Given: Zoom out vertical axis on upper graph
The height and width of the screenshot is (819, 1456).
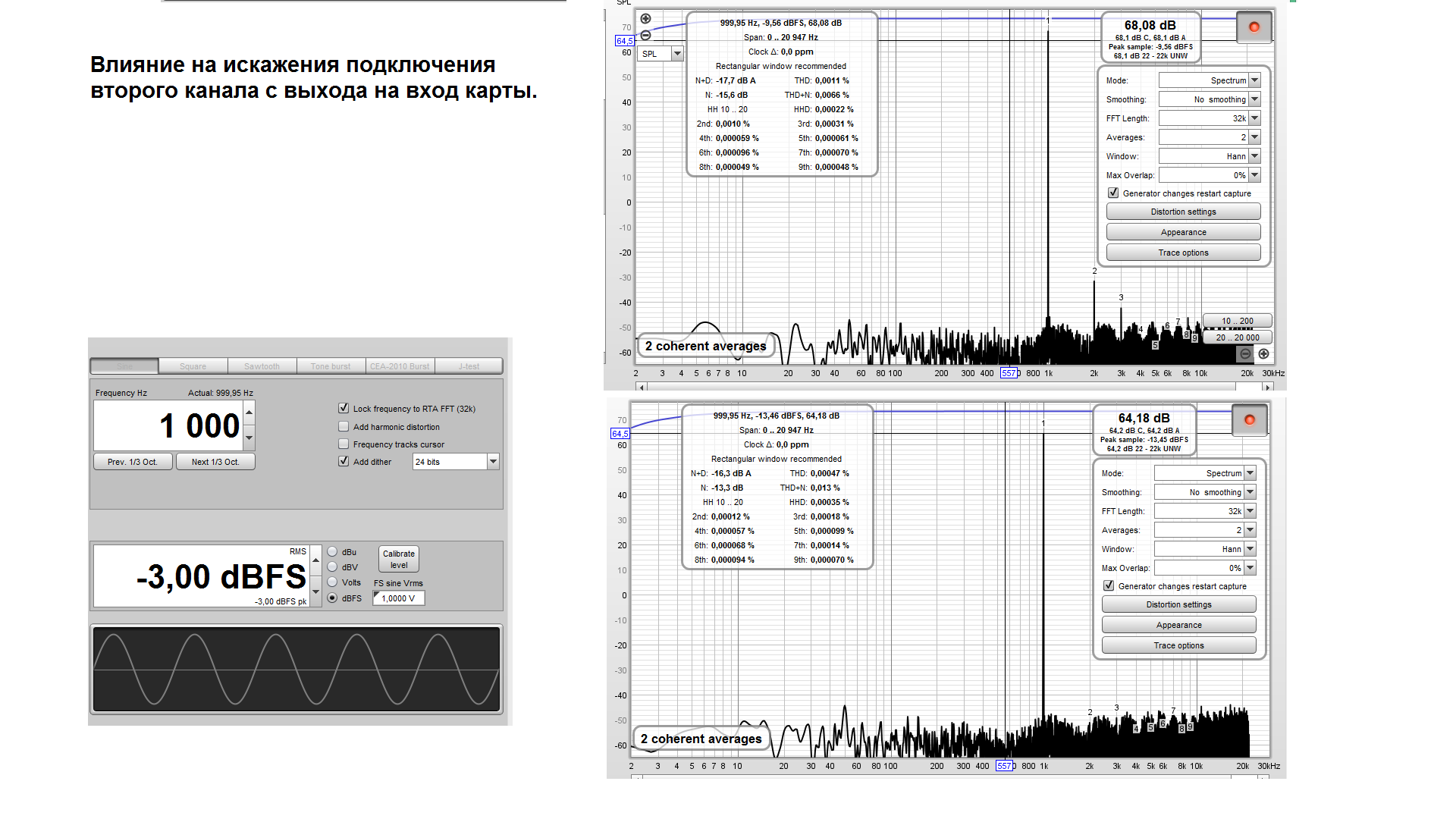Looking at the screenshot, I should (645, 36).
